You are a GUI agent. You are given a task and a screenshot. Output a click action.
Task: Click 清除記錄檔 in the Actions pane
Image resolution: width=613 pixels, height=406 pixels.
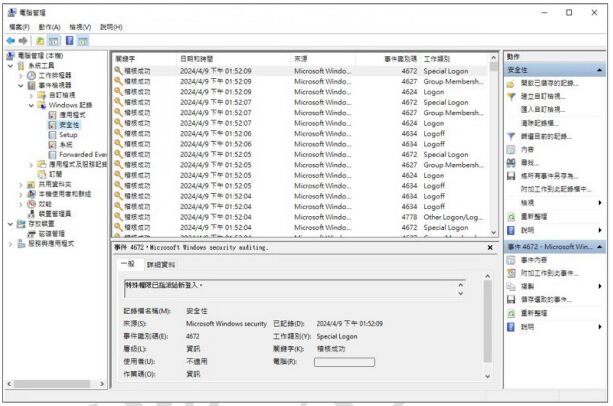[541, 123]
